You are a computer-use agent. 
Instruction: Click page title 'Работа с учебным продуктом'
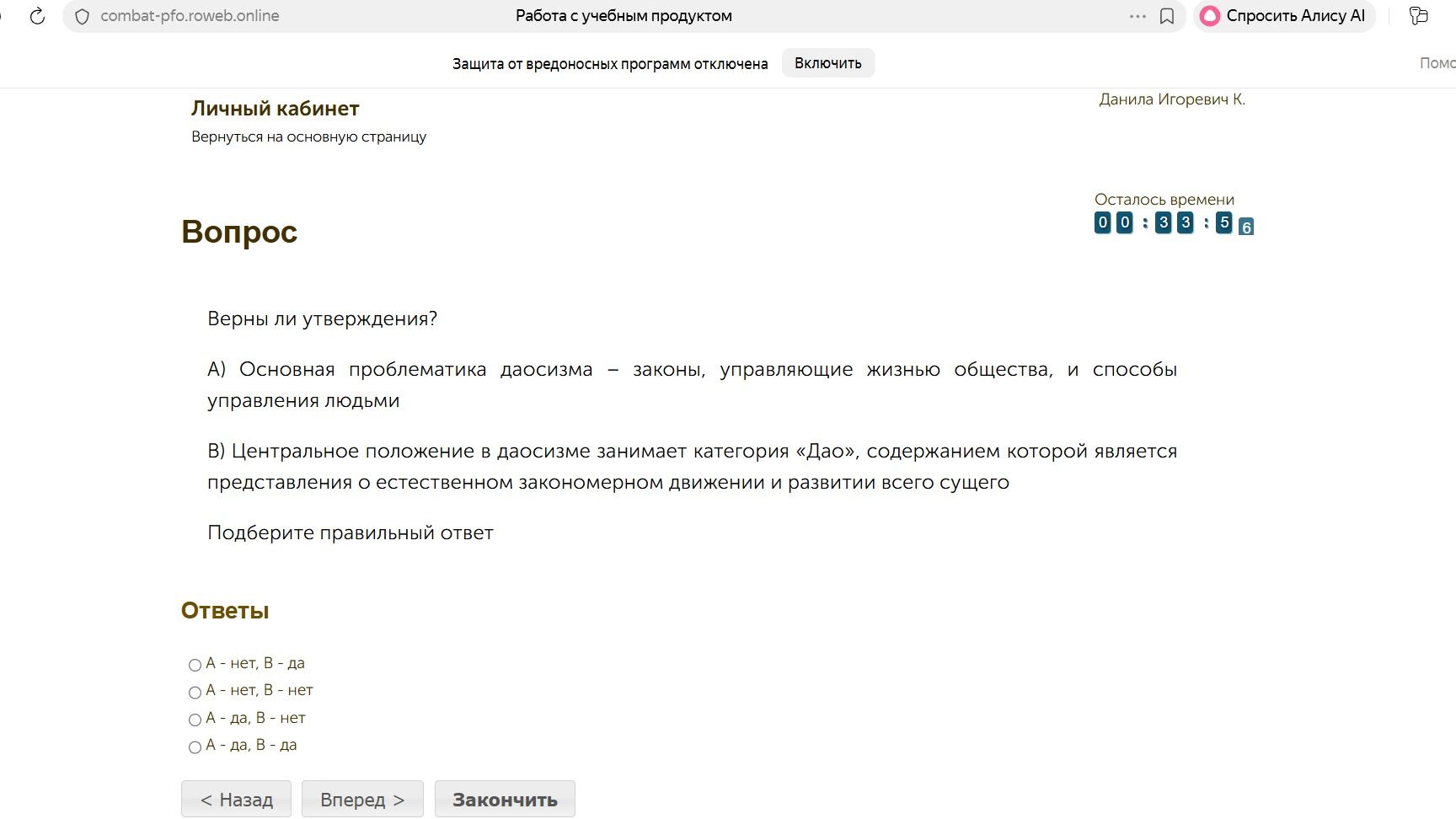624,16
